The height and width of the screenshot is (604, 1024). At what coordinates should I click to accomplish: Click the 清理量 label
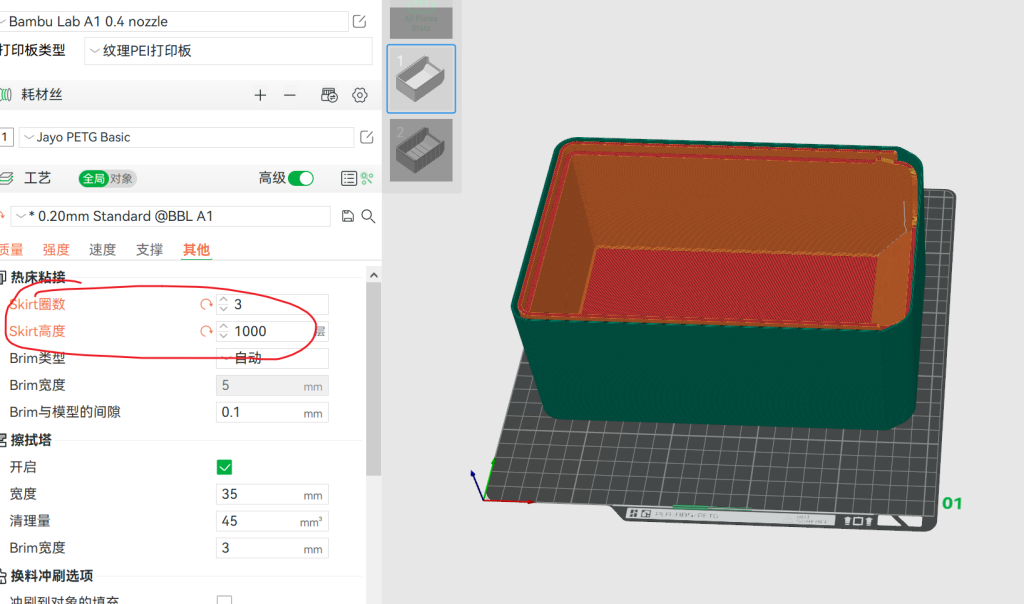tap(30, 521)
